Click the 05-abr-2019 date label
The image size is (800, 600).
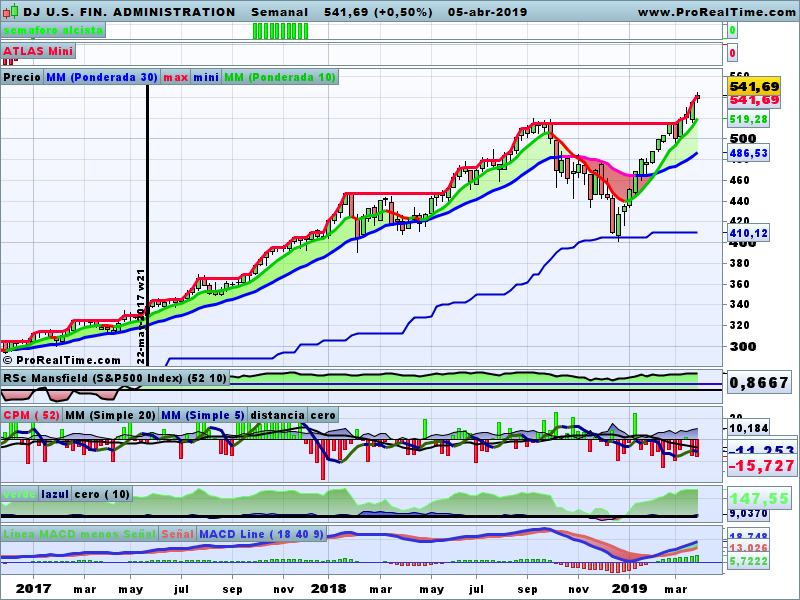487,12
